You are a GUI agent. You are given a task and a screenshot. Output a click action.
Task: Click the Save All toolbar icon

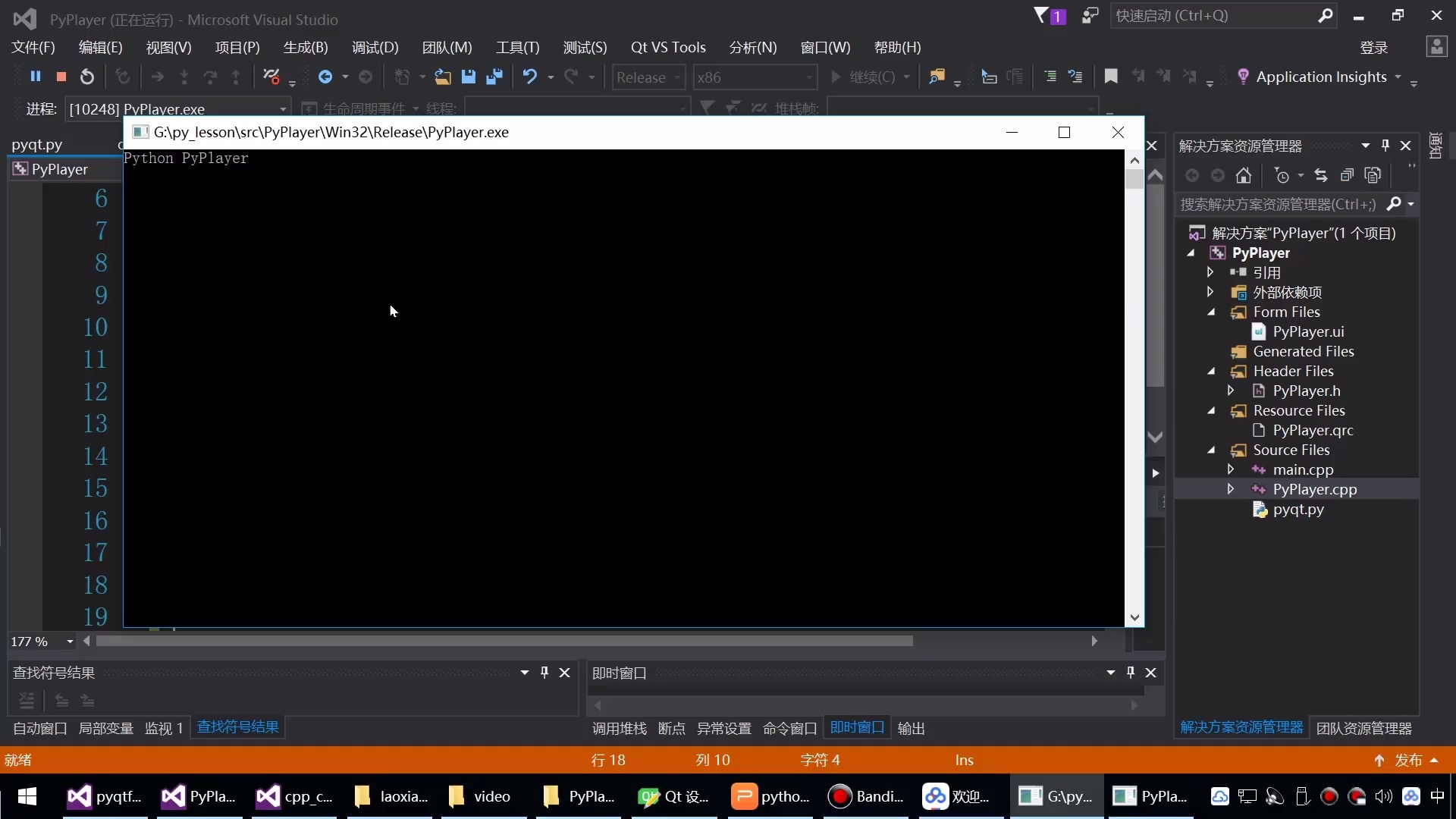click(x=494, y=77)
